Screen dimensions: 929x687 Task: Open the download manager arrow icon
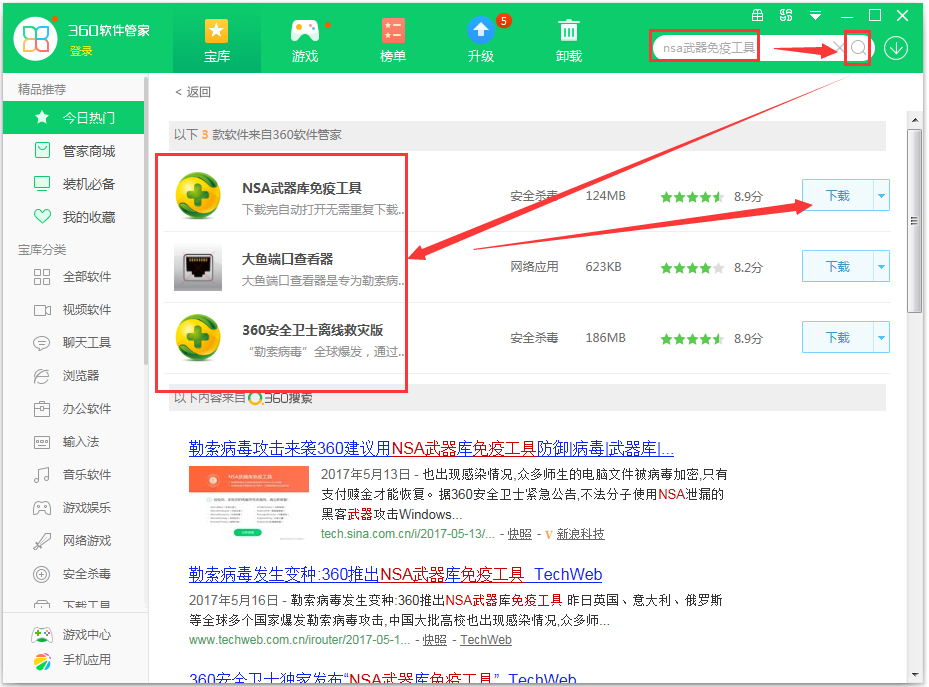(896, 47)
